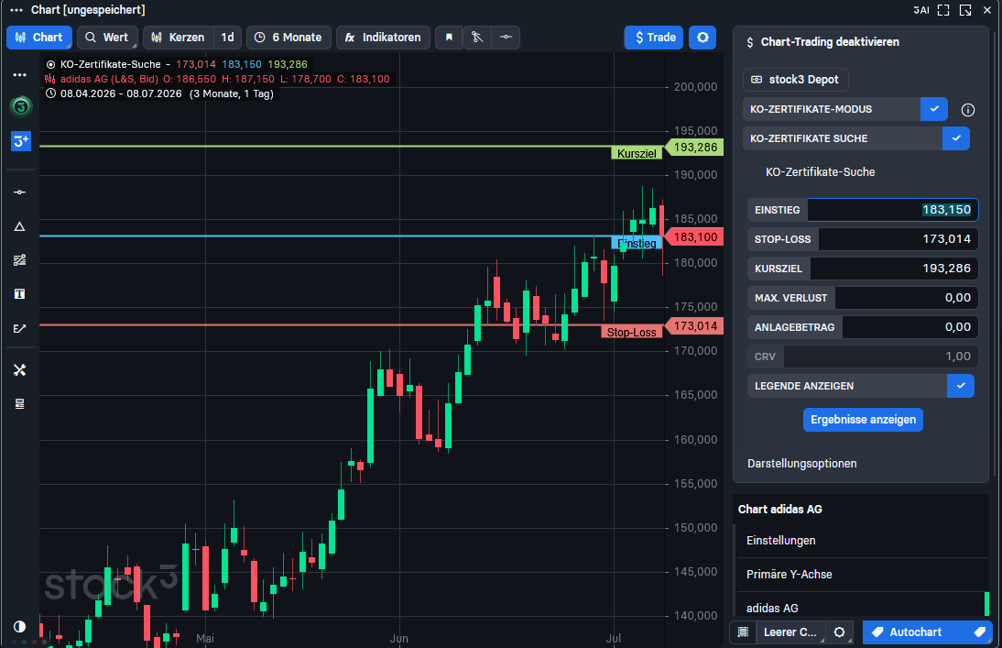This screenshot has height=648, width=1002.
Task: Open the Indikatoren menu
Action: coord(383,37)
